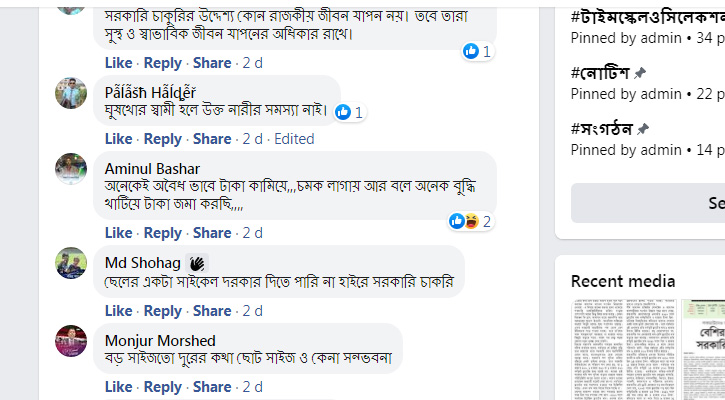Click Aminul Bashar's profile avatar
The width and height of the screenshot is (725, 400).
pos(70,169)
